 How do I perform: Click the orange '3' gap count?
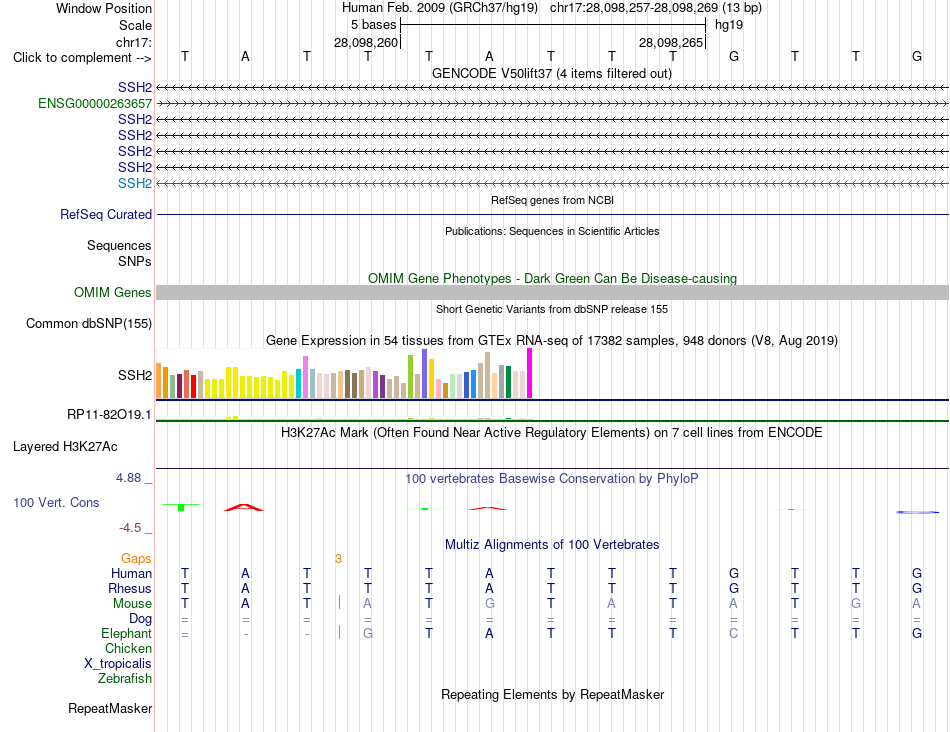click(x=338, y=559)
